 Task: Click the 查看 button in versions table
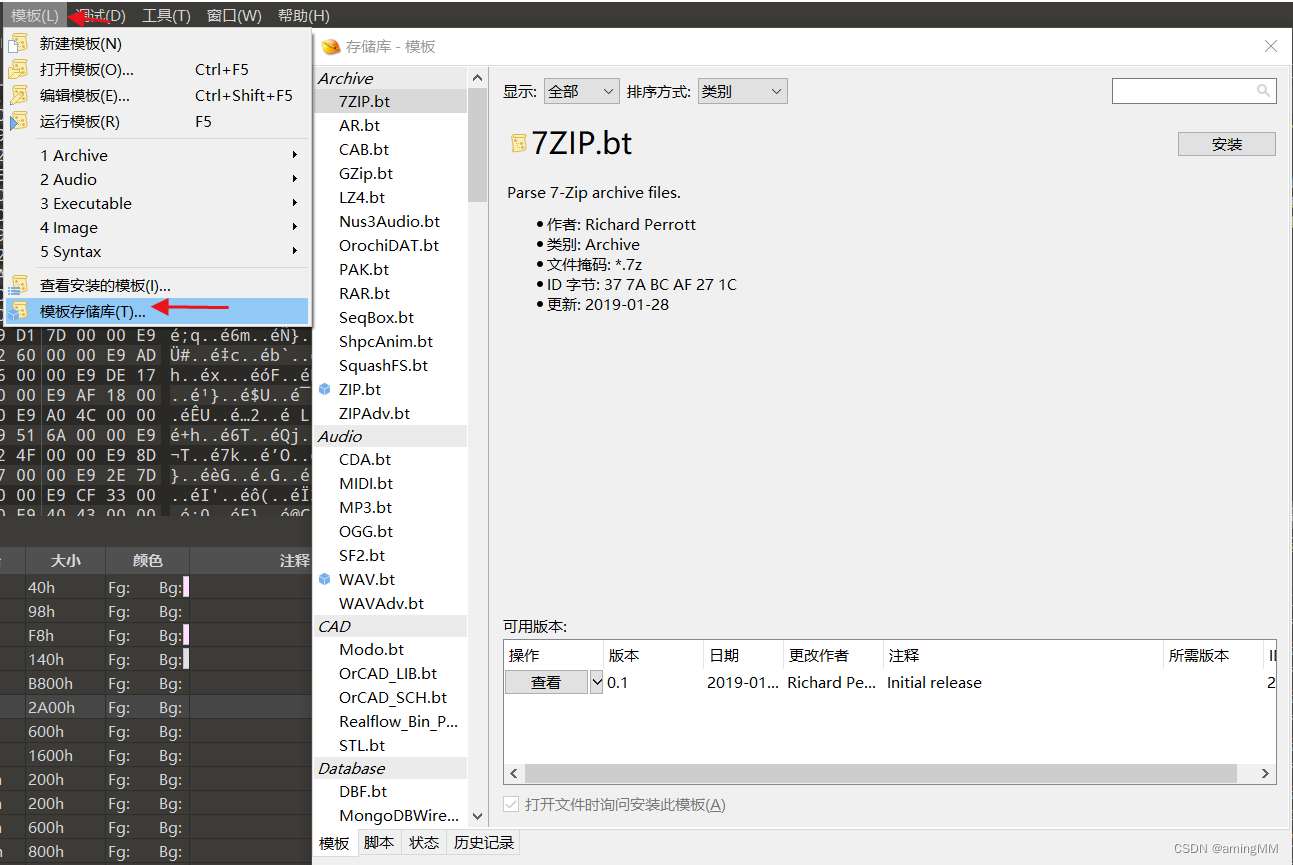[546, 682]
